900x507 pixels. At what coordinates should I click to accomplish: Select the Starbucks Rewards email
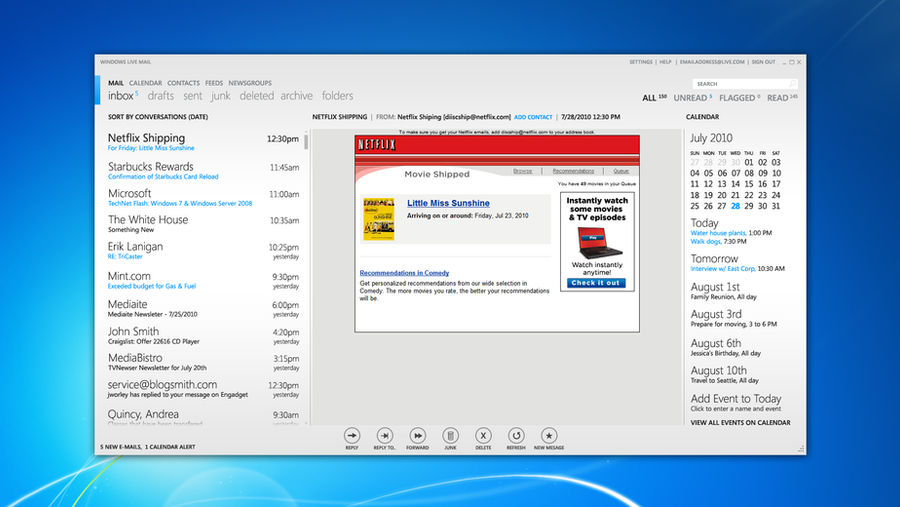click(x=204, y=171)
